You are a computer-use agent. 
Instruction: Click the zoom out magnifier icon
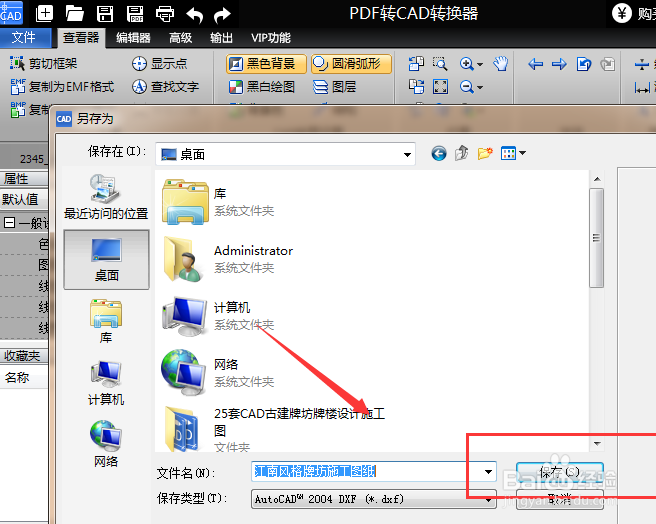(466, 87)
